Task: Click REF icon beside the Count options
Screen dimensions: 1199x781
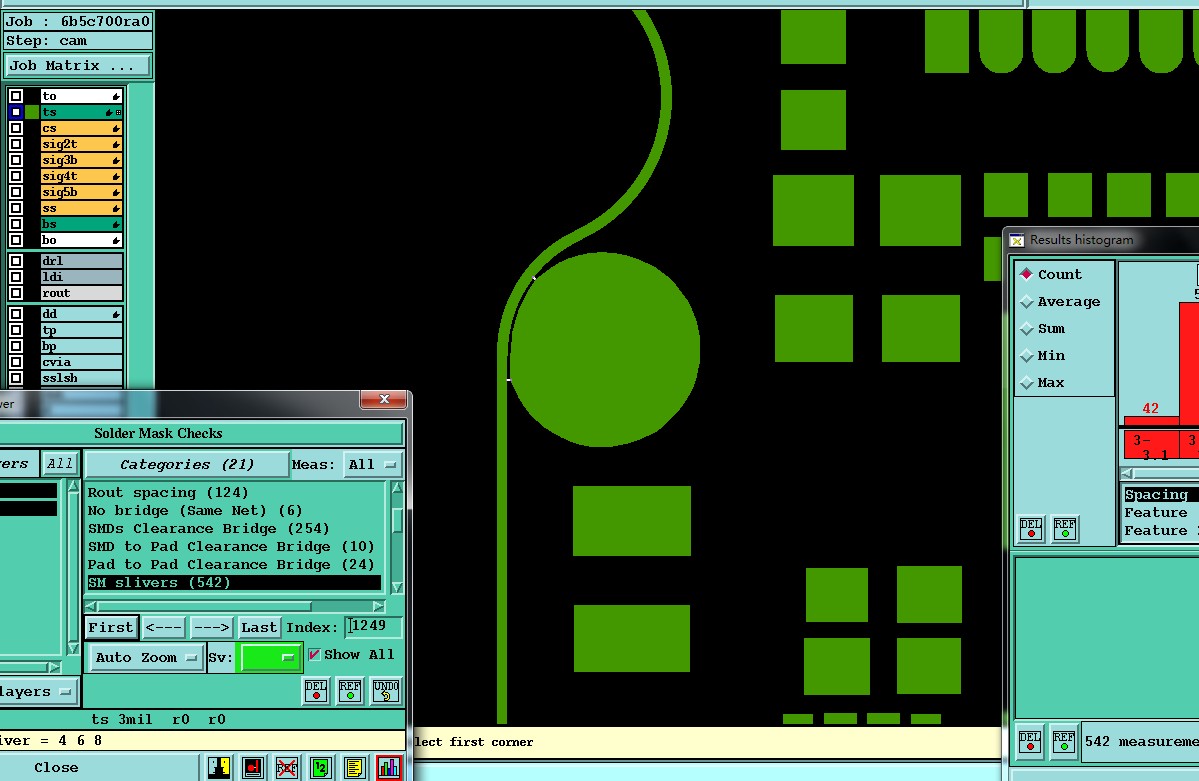Action: pyautogui.click(x=1065, y=529)
